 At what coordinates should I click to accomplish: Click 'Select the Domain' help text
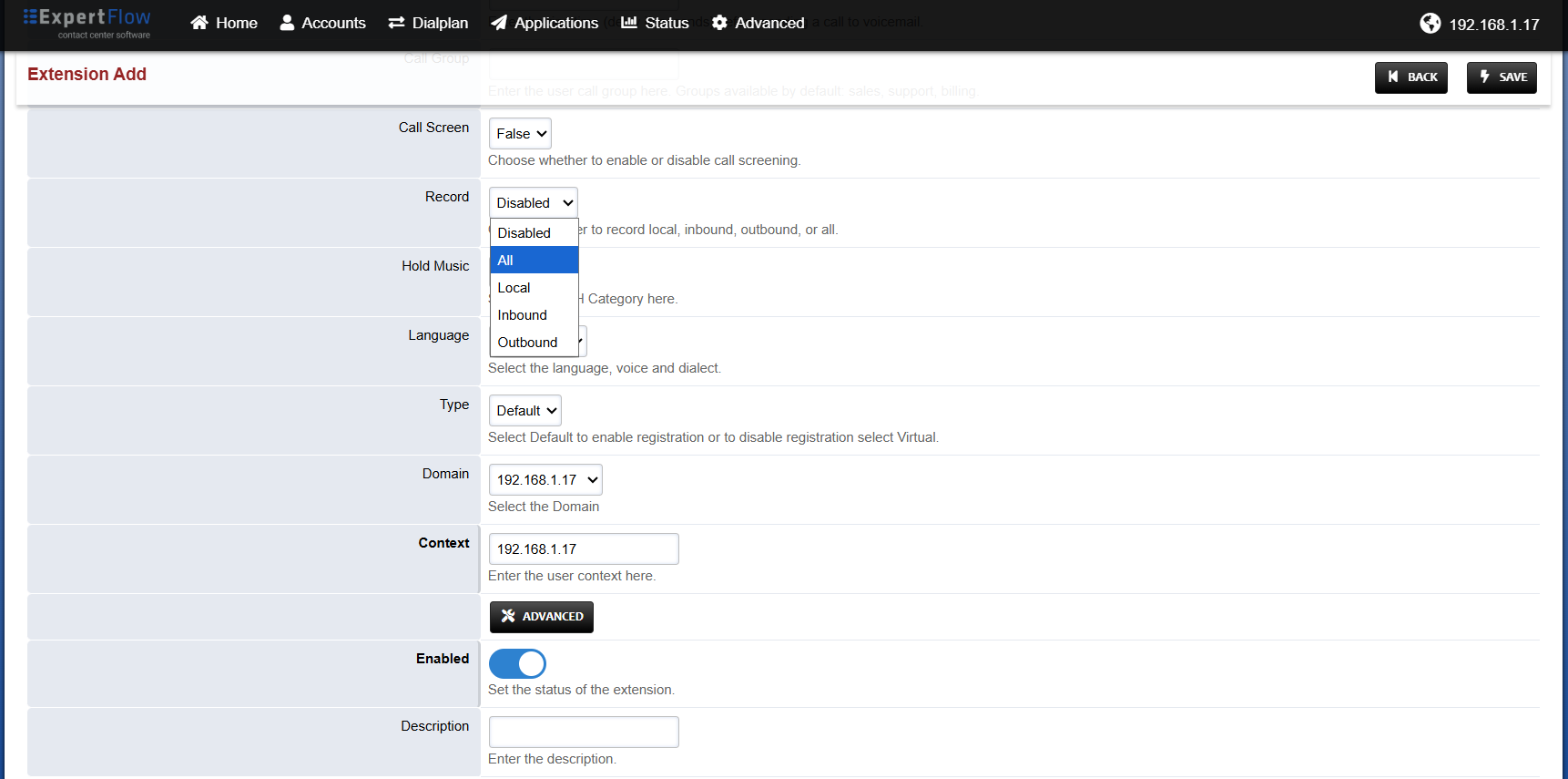click(544, 507)
